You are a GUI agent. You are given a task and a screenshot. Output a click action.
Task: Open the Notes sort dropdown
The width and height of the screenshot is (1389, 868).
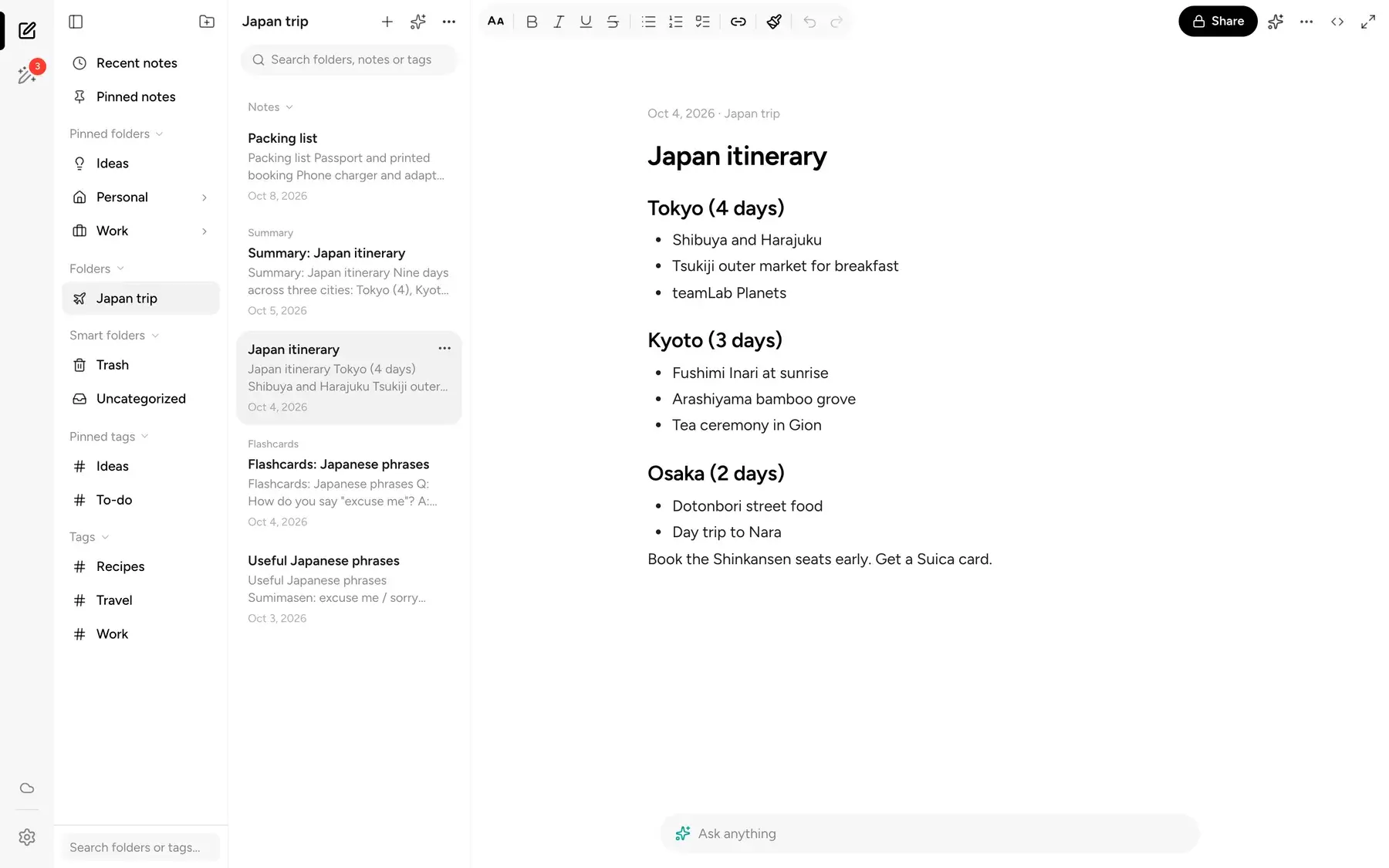(270, 107)
